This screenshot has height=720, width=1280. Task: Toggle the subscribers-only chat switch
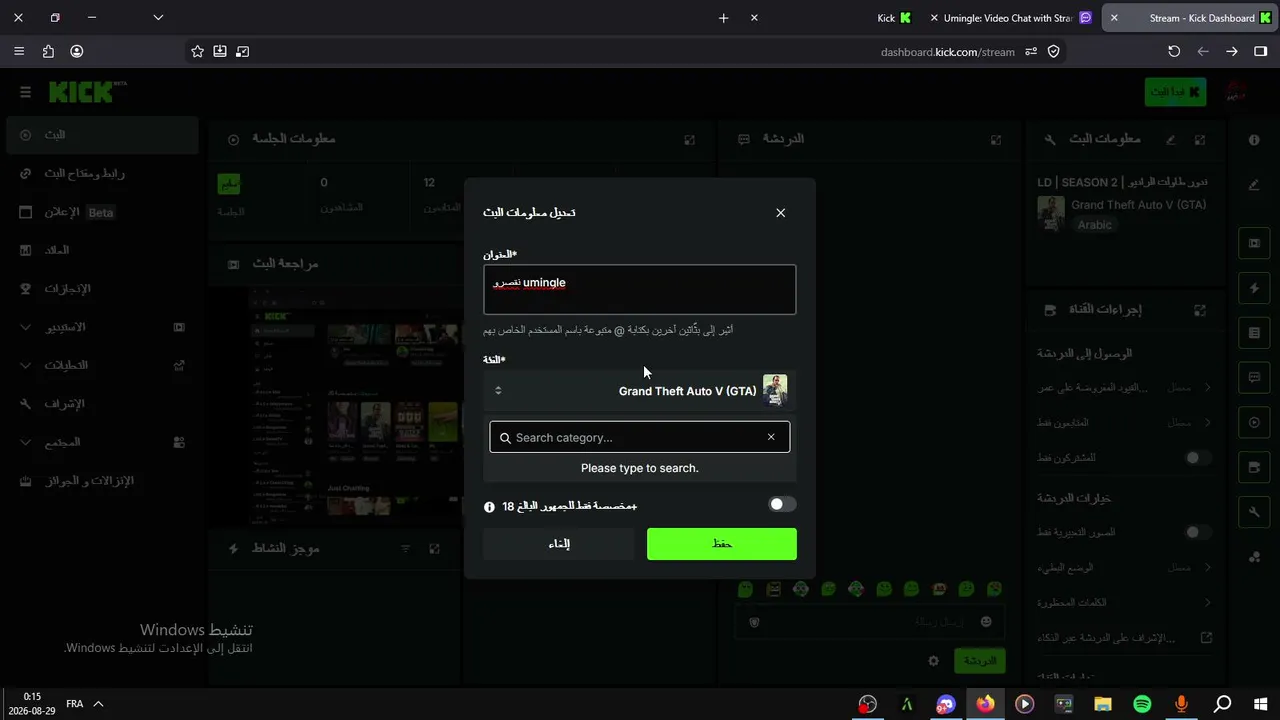tap(1196, 458)
